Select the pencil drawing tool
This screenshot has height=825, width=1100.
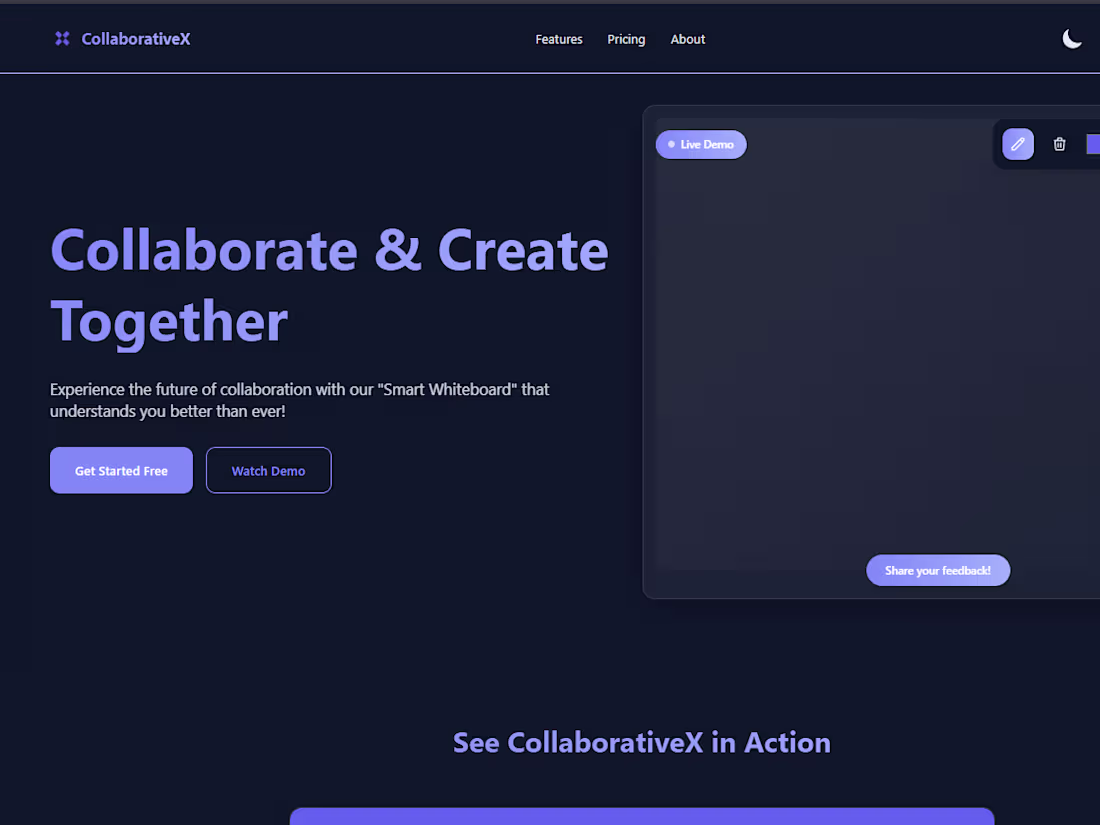1017,145
